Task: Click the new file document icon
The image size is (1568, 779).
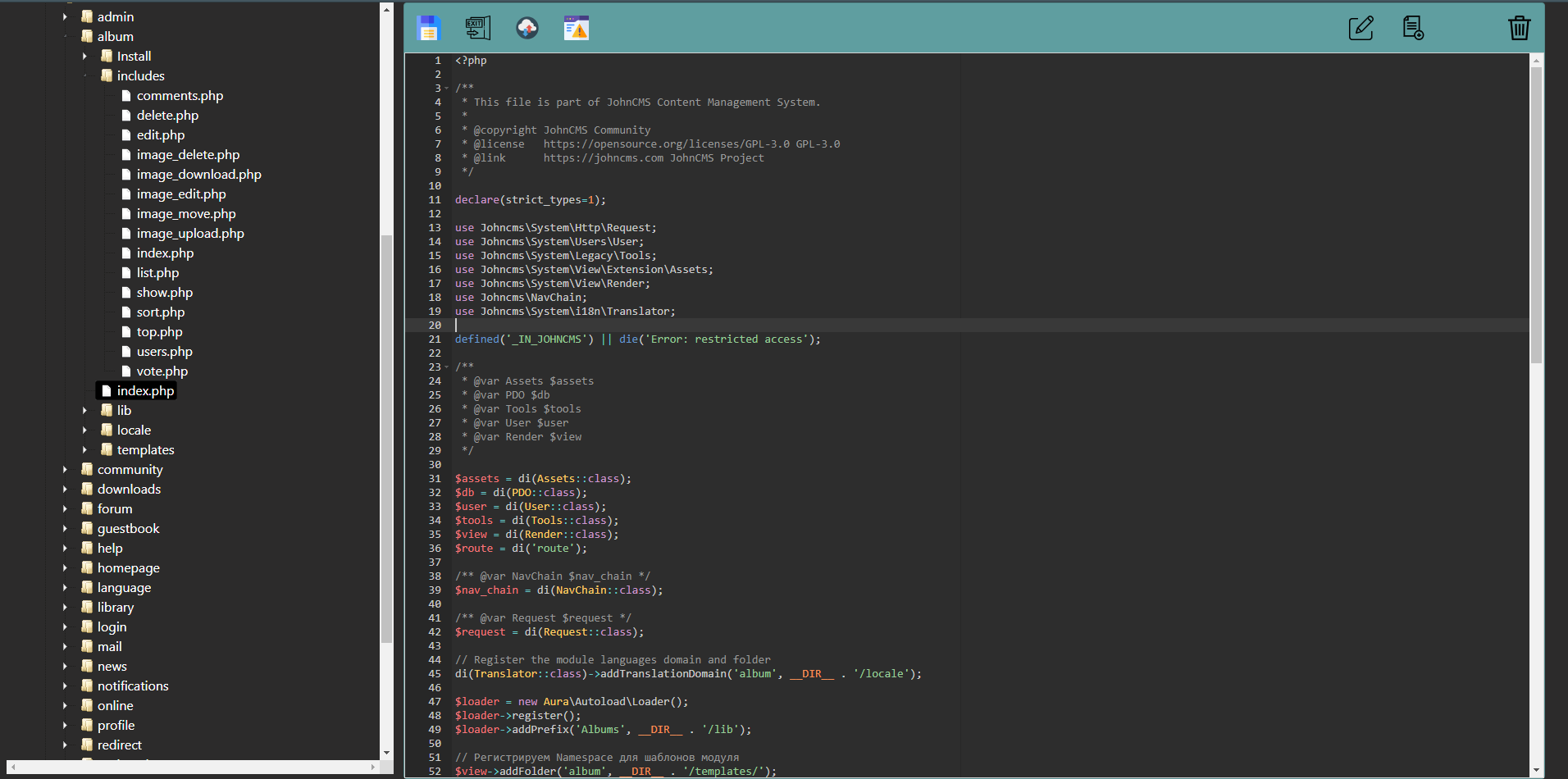Action: 1412,29
